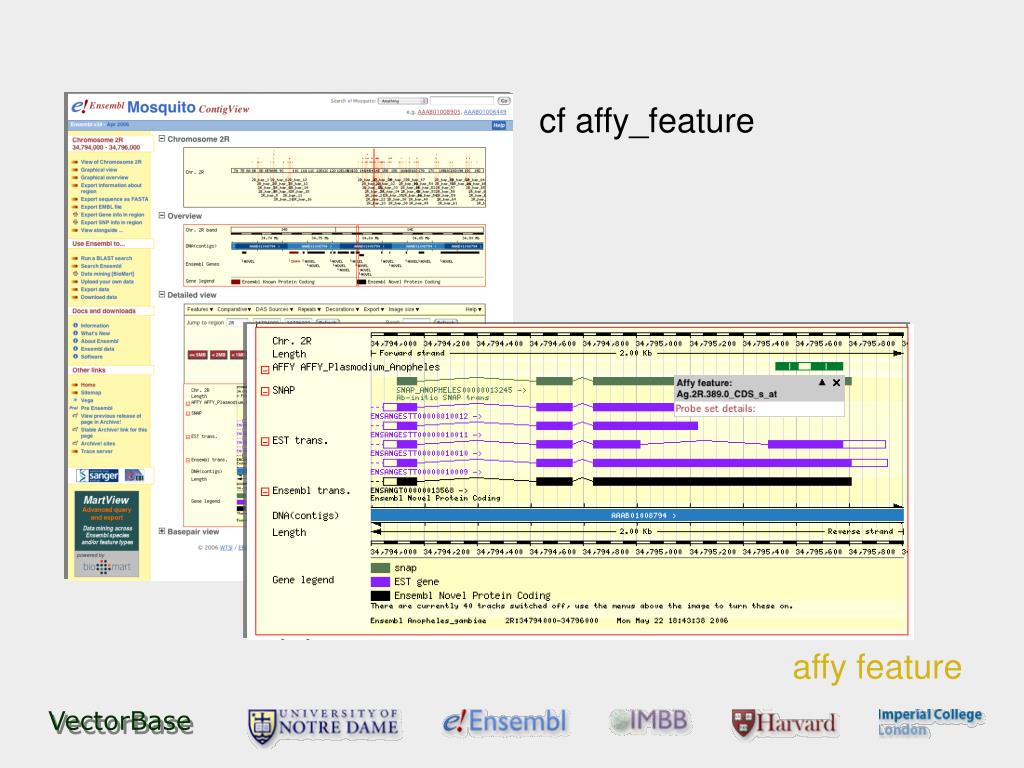Click 'Export sequence as FASTA' link
The width and height of the screenshot is (1024, 768).
coord(114,199)
